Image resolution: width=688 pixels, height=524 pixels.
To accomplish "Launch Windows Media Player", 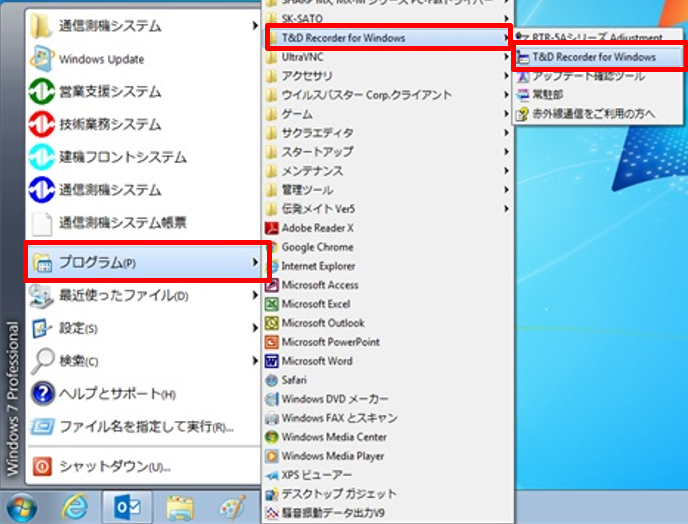I will coord(388,456).
